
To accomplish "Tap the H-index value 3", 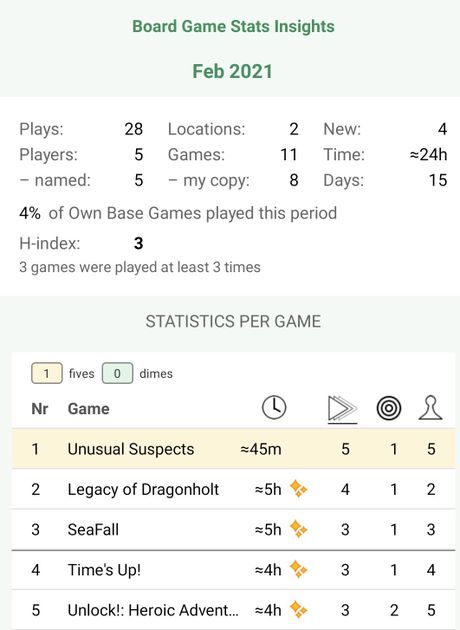I will pos(138,243).
